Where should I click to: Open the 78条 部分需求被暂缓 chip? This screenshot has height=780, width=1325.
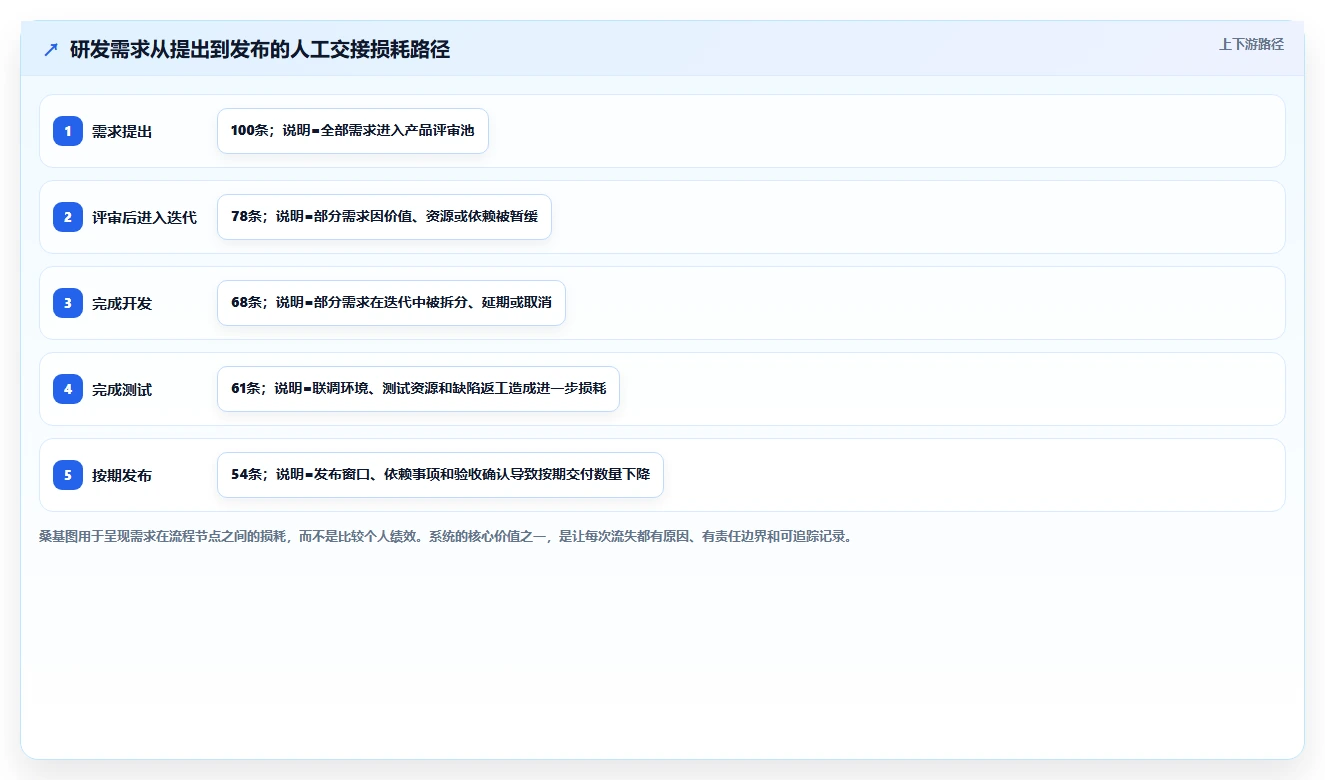tap(384, 217)
